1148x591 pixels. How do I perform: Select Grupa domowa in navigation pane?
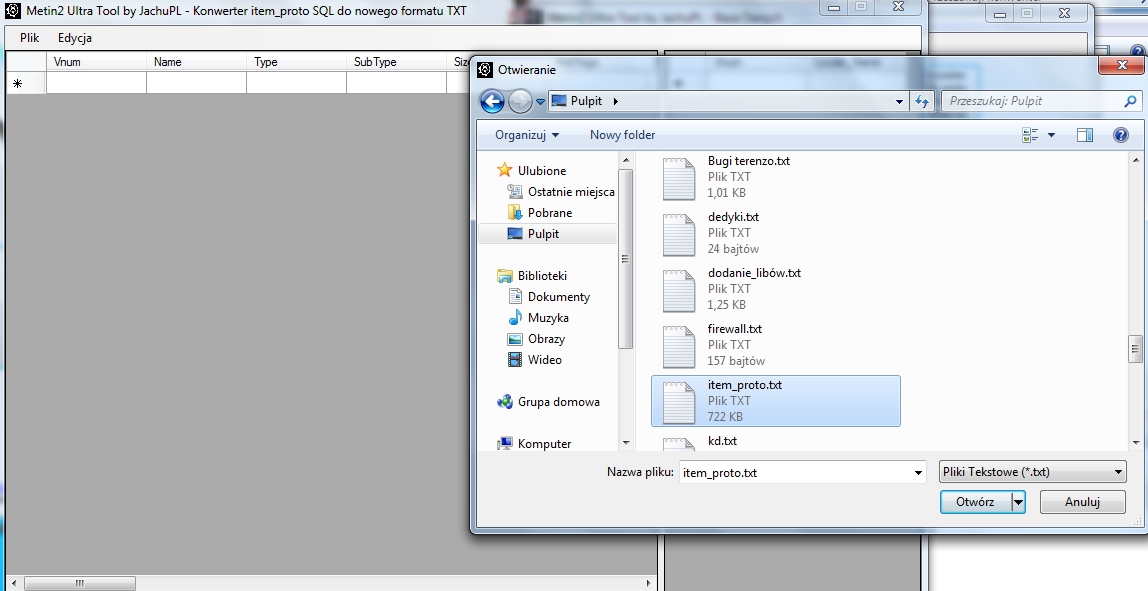coord(559,402)
